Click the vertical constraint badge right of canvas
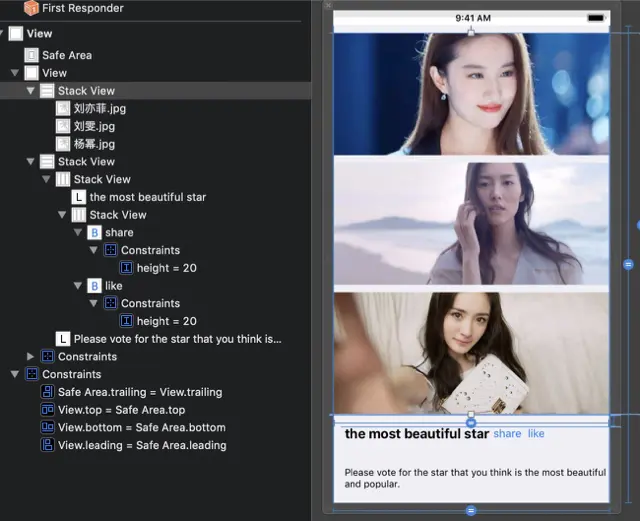640x521 pixels. coord(629,265)
